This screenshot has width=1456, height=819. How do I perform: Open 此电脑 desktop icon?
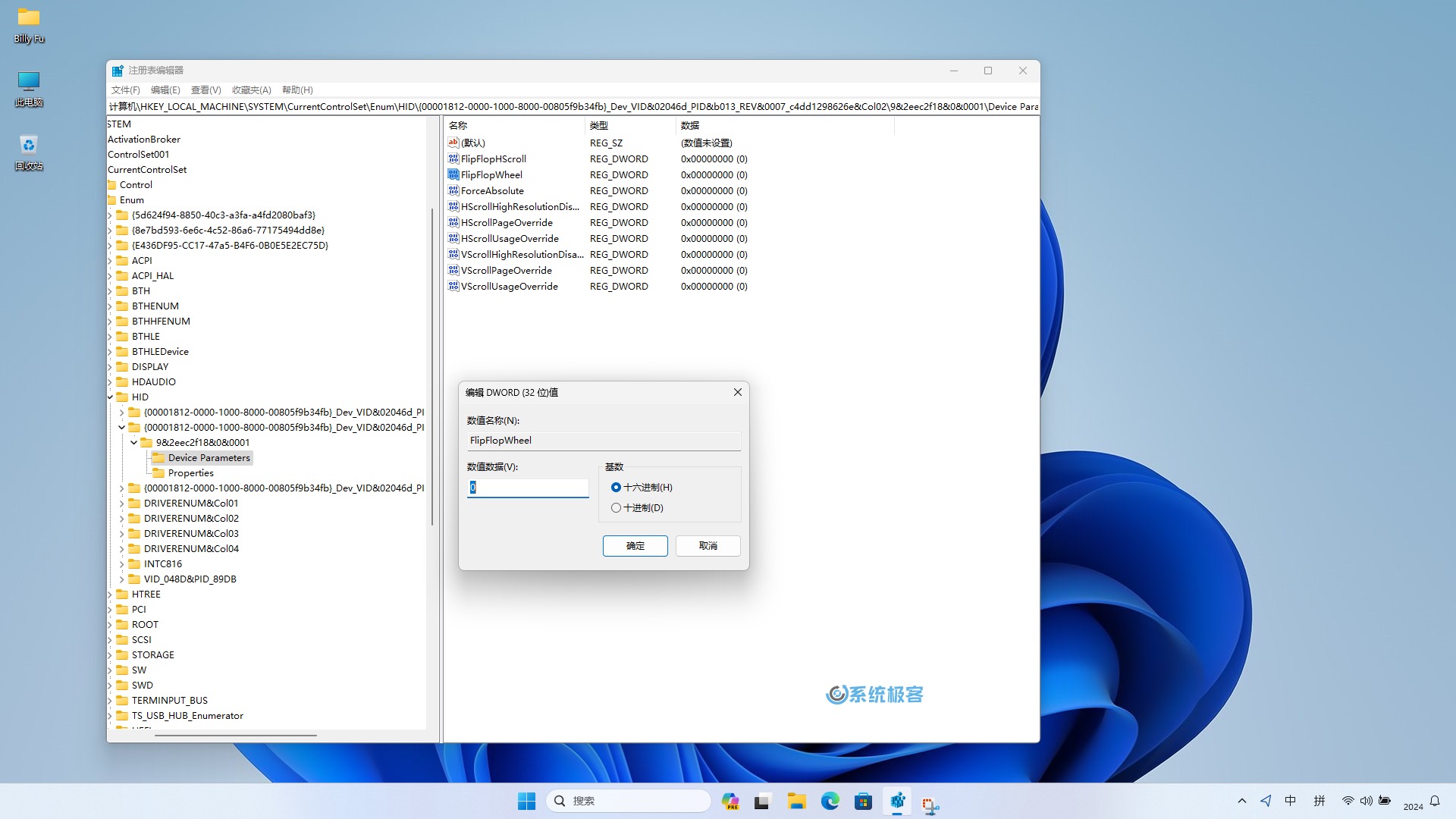pos(29,89)
